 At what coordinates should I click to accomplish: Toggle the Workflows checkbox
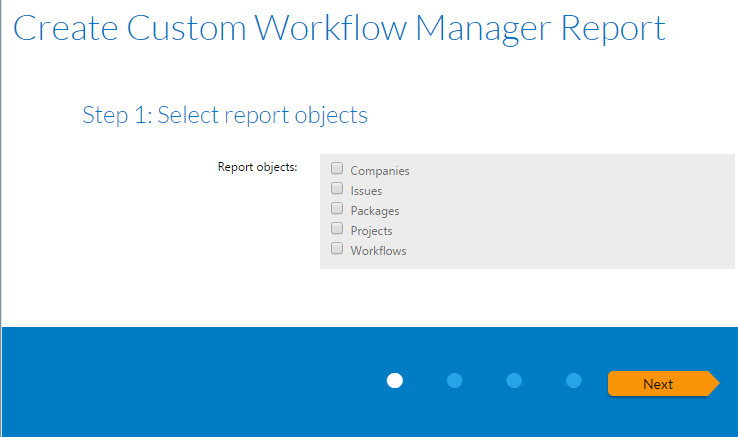click(x=337, y=249)
